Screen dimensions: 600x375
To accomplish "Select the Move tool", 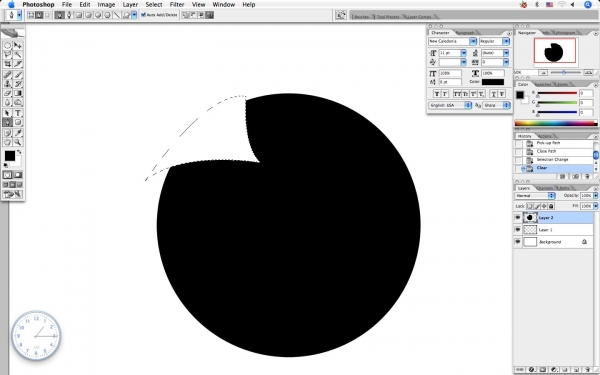I will (x=18, y=45).
